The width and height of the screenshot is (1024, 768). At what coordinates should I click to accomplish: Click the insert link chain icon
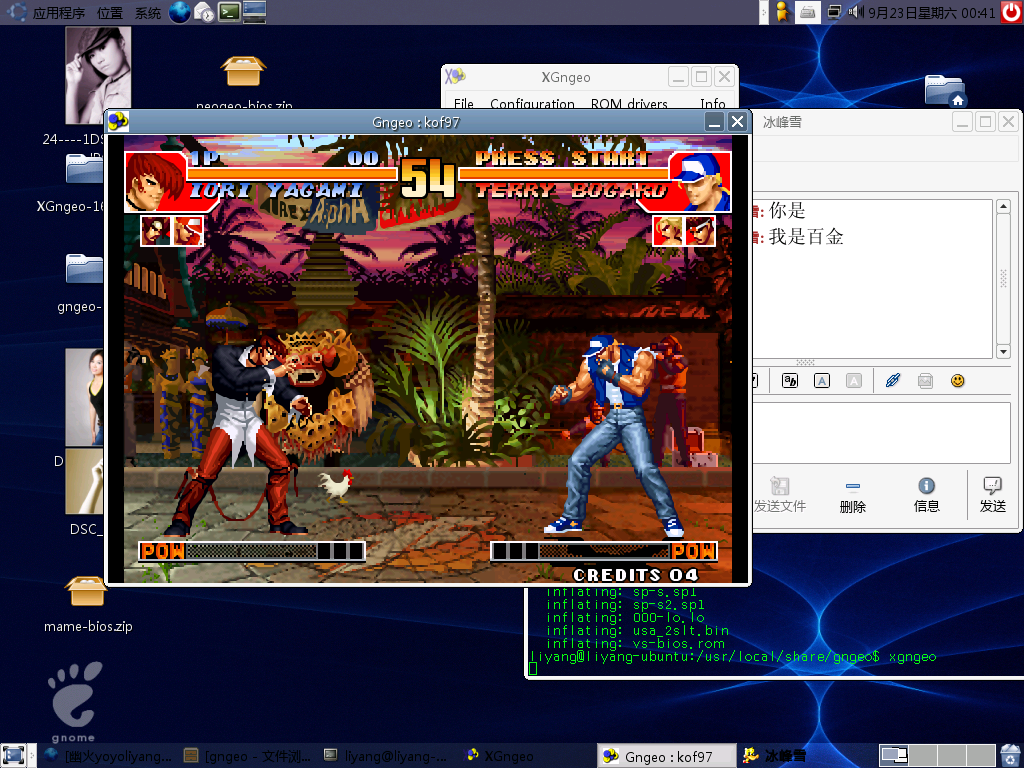point(893,380)
